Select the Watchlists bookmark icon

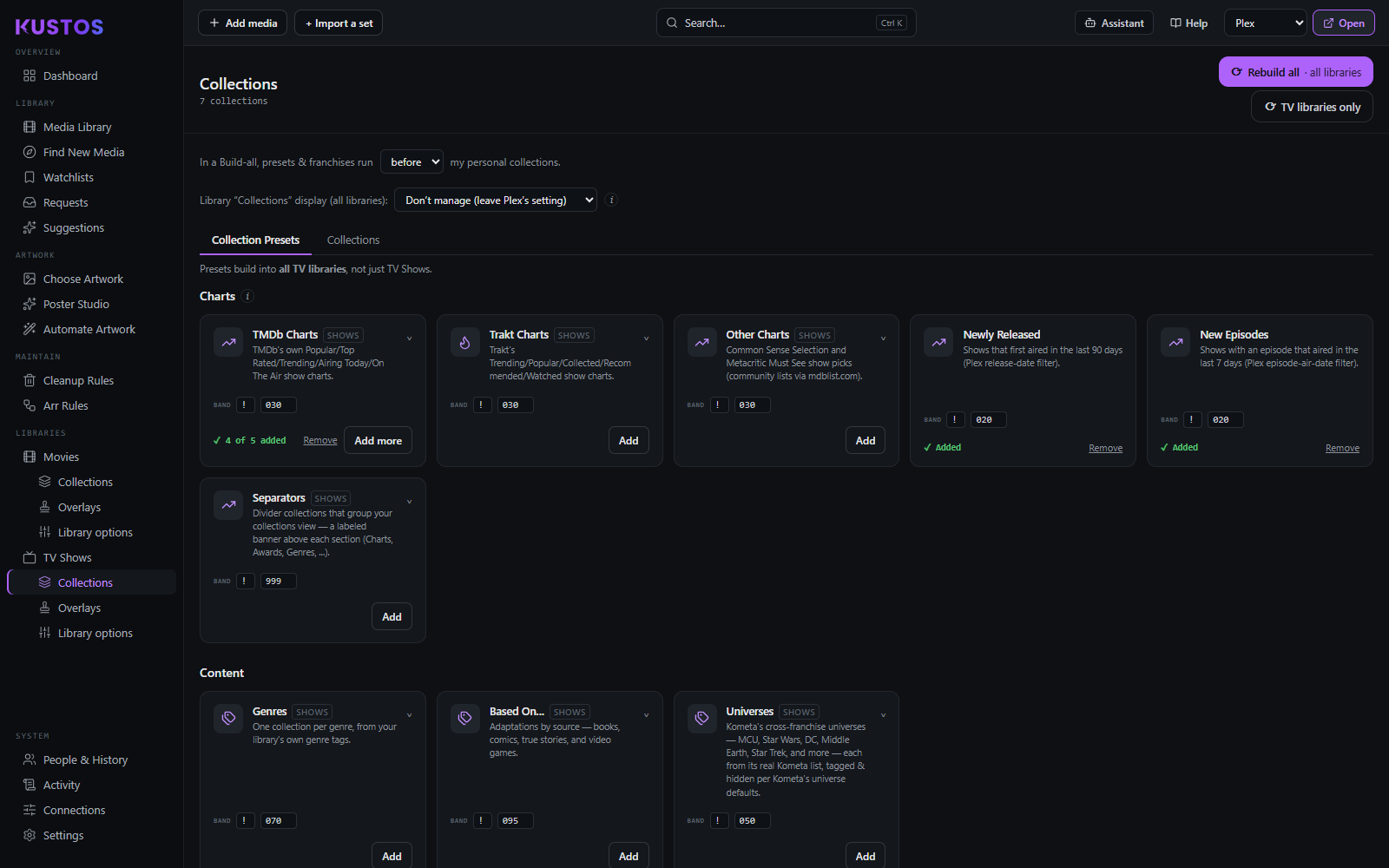pyautogui.click(x=30, y=177)
